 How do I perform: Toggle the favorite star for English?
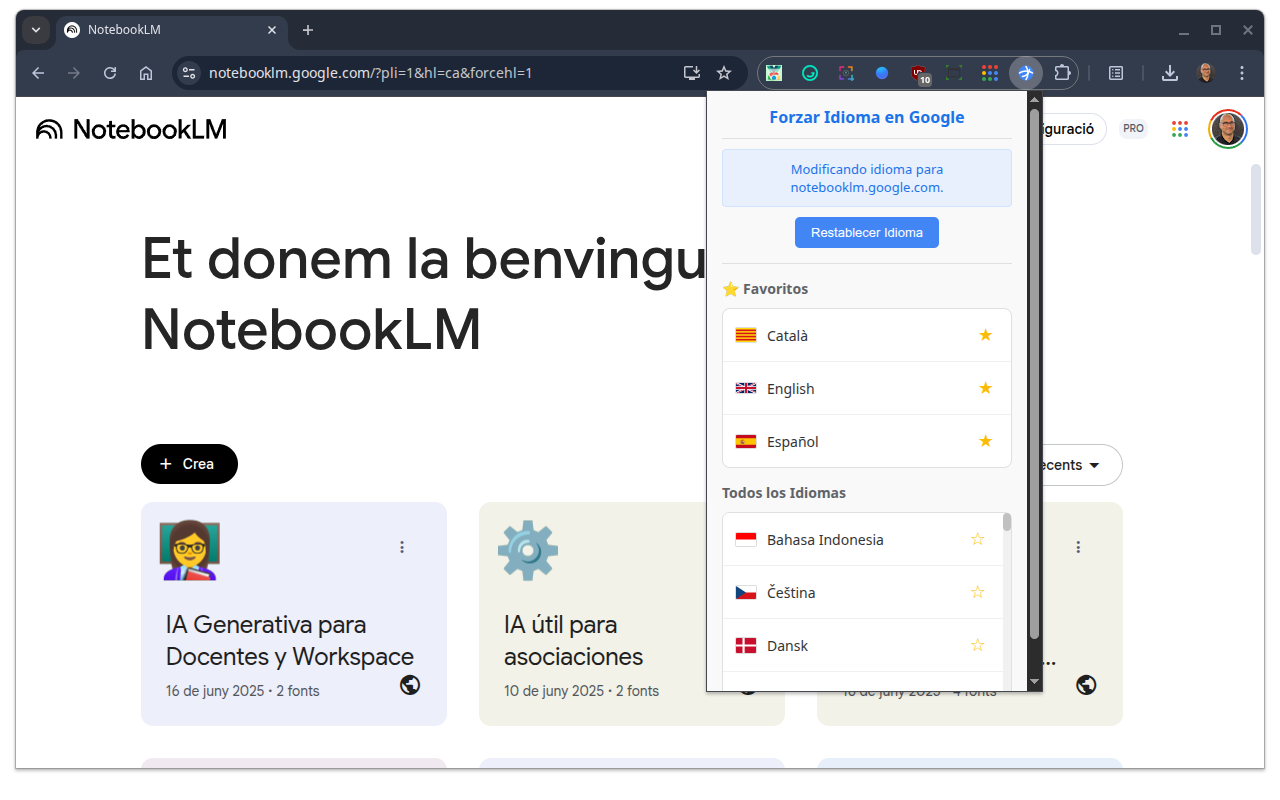pos(985,388)
